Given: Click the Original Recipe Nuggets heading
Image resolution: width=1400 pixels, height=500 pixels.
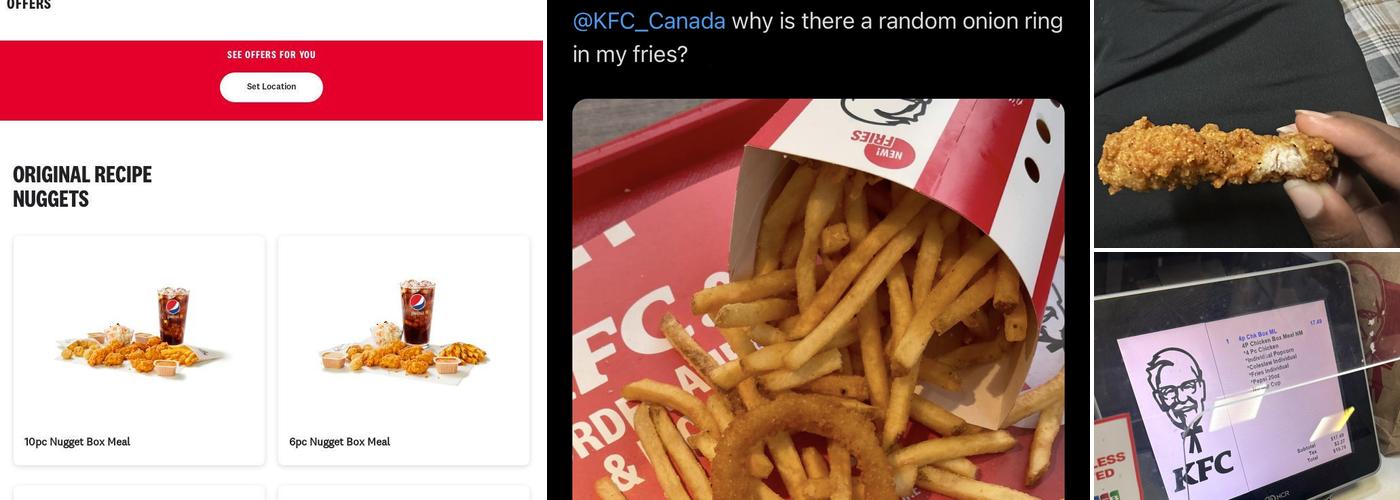Looking at the screenshot, I should pyautogui.click(x=82, y=187).
